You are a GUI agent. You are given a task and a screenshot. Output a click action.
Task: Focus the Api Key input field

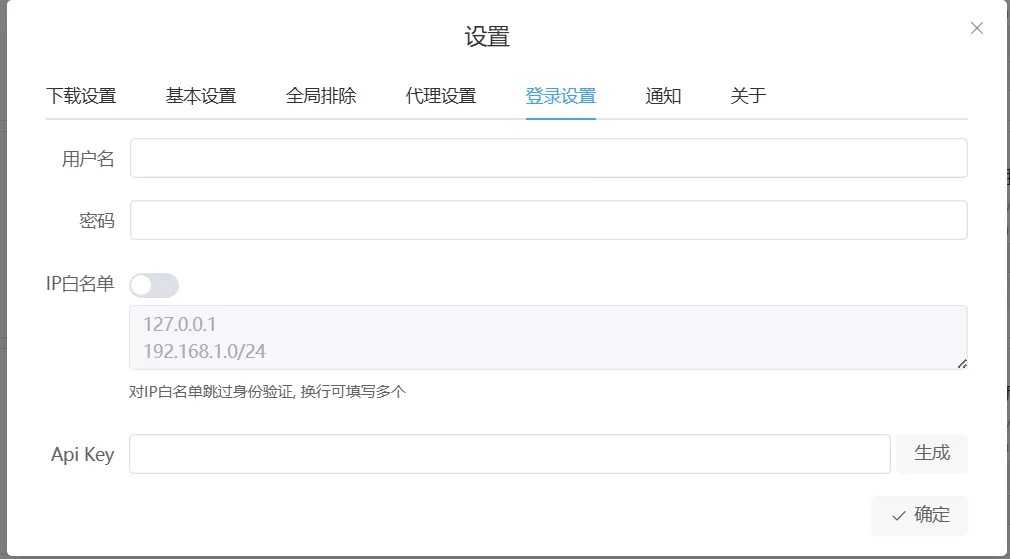509,454
